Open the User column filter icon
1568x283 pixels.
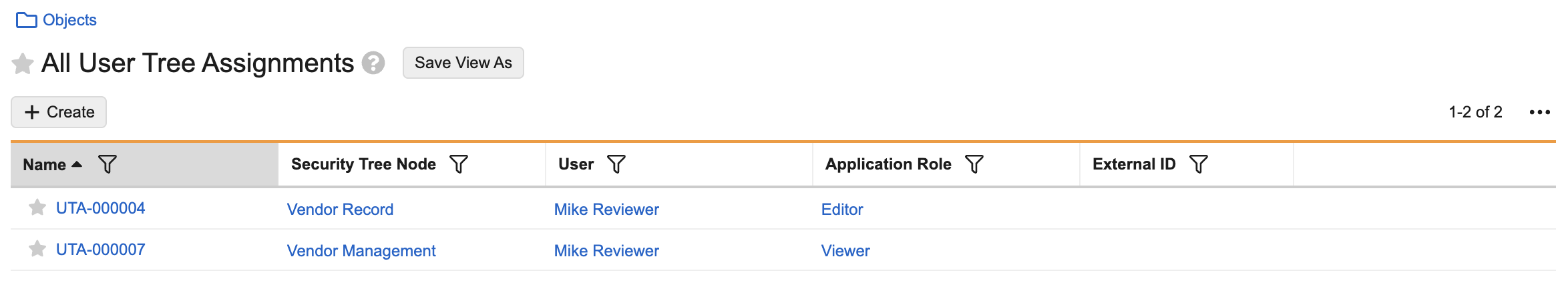(x=616, y=164)
